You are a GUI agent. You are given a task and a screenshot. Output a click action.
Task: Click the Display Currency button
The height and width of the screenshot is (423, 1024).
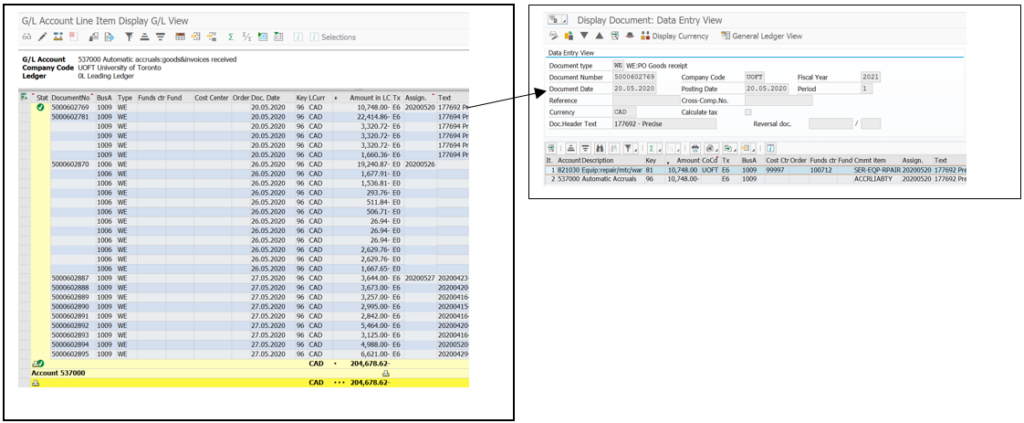click(x=675, y=36)
